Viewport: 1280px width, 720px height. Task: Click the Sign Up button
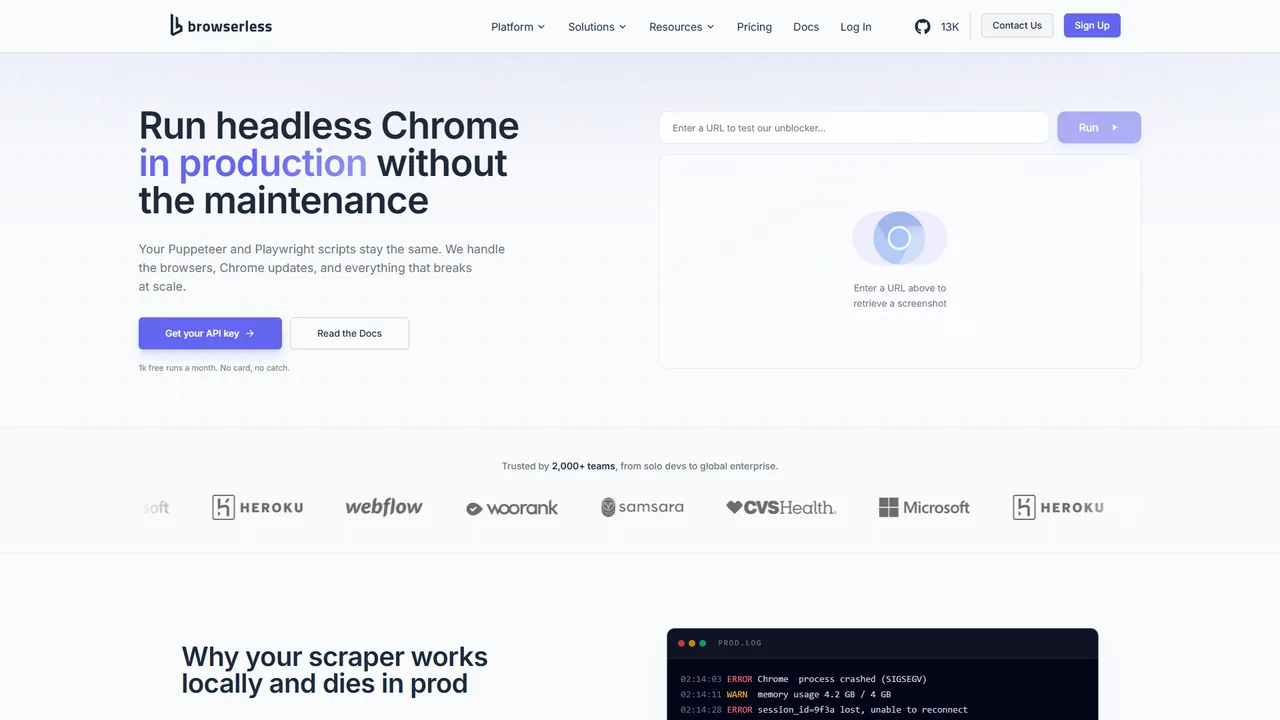[x=1092, y=26]
